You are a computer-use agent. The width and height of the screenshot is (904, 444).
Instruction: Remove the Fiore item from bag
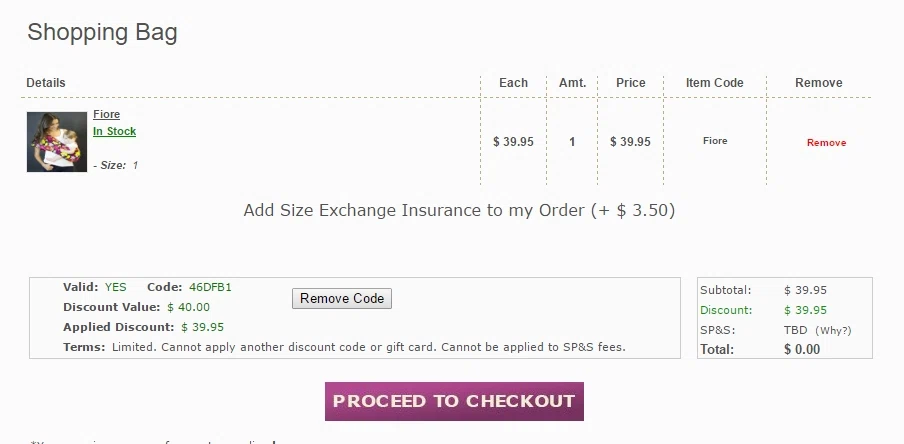click(x=826, y=142)
